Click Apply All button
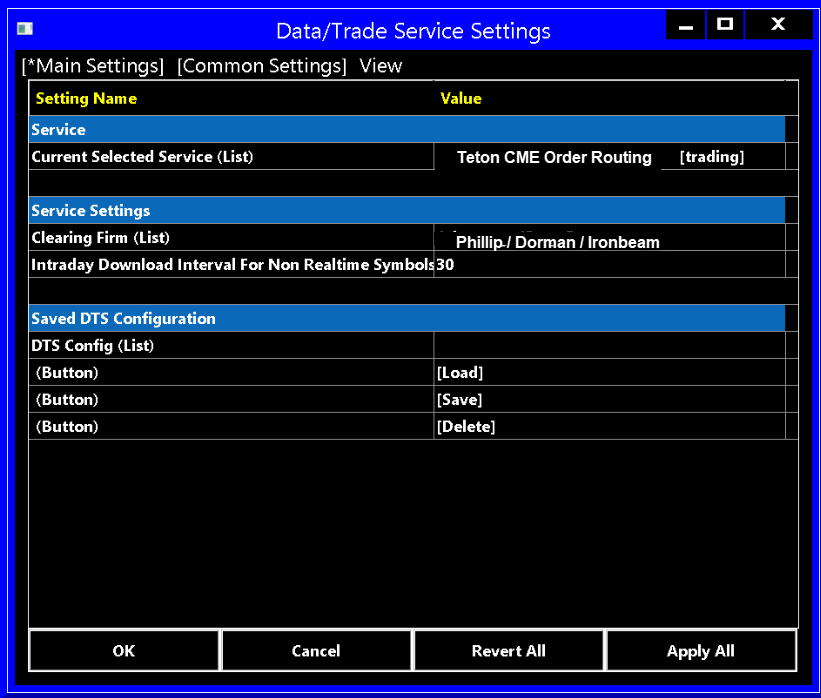The width and height of the screenshot is (821, 698). pyautogui.click(x=700, y=651)
